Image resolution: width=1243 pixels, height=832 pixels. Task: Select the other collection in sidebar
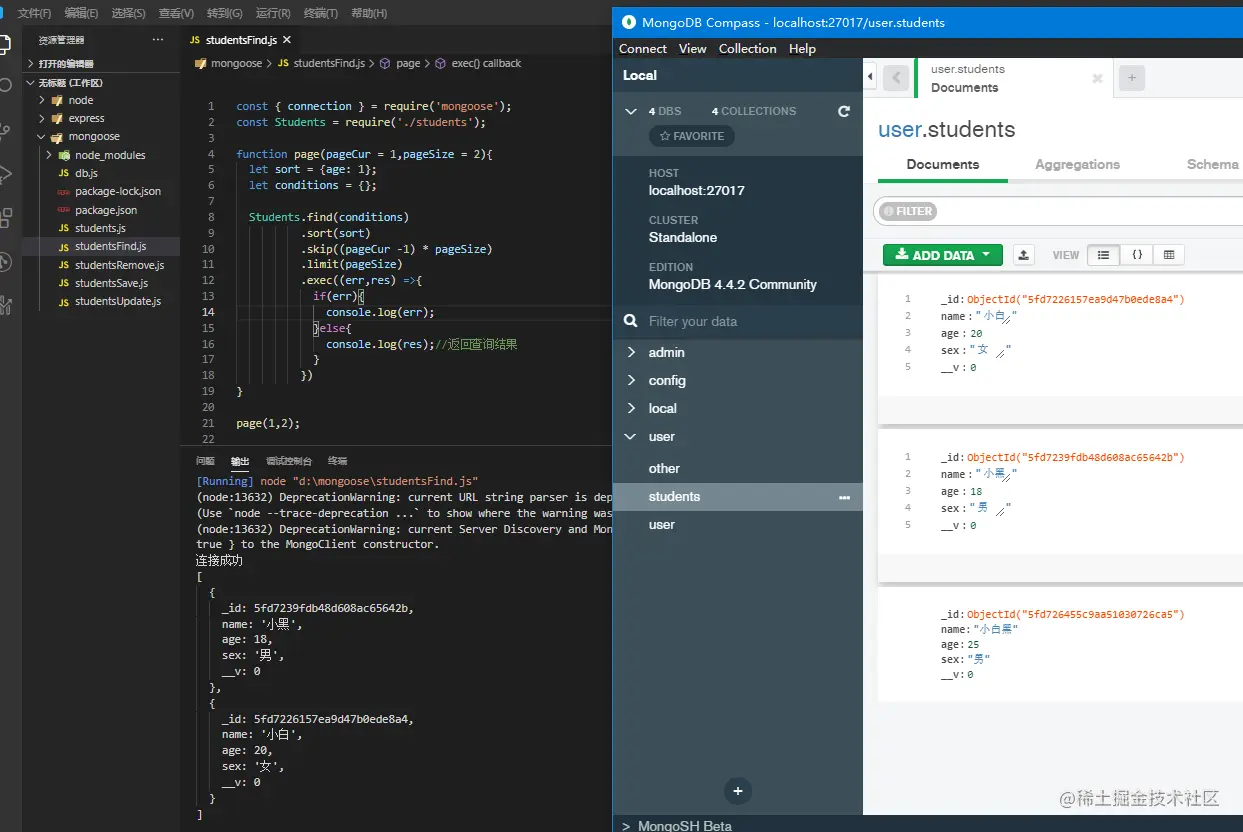(x=664, y=468)
